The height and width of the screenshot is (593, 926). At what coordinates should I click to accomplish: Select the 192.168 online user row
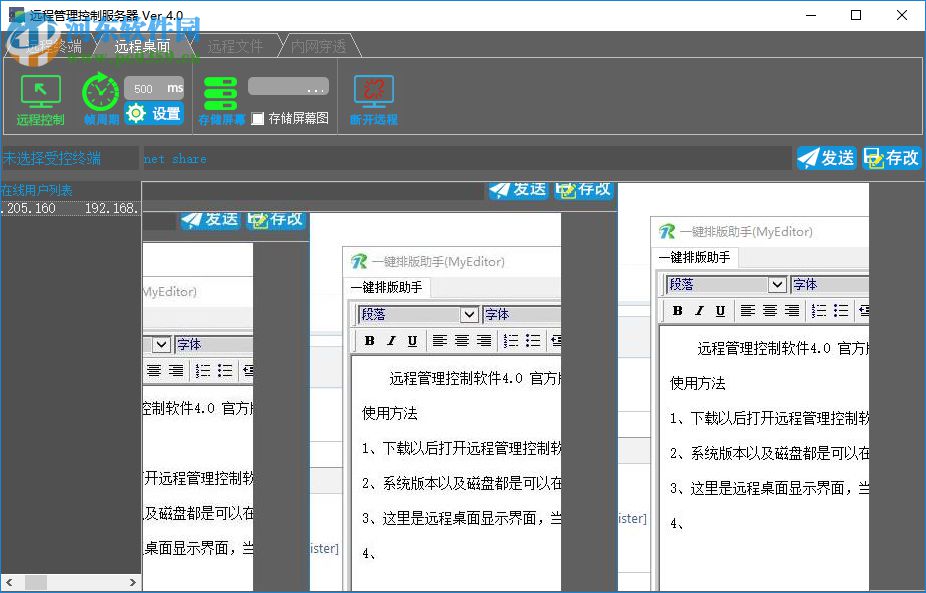[x=70, y=208]
